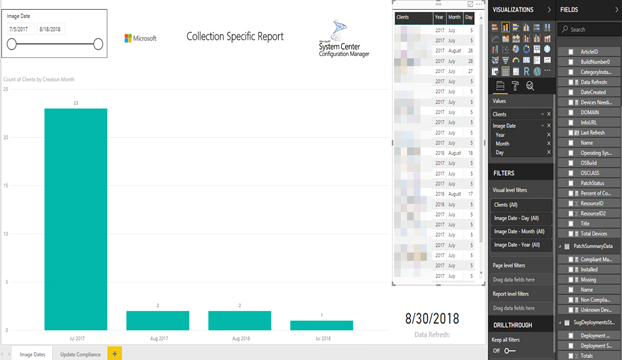Viewport: 622px width, 360px height.
Task: Select the table visualization icon
Action: pos(505,71)
